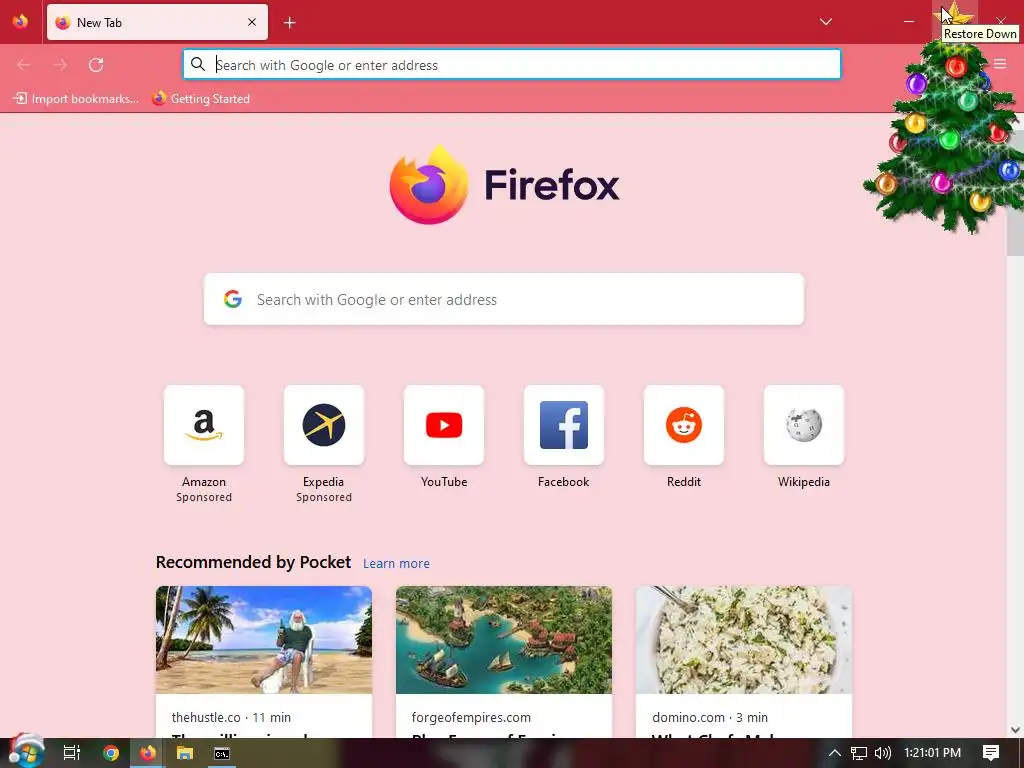Click the magnifier icon in address bar
The width and height of the screenshot is (1024, 768).
pos(198,64)
